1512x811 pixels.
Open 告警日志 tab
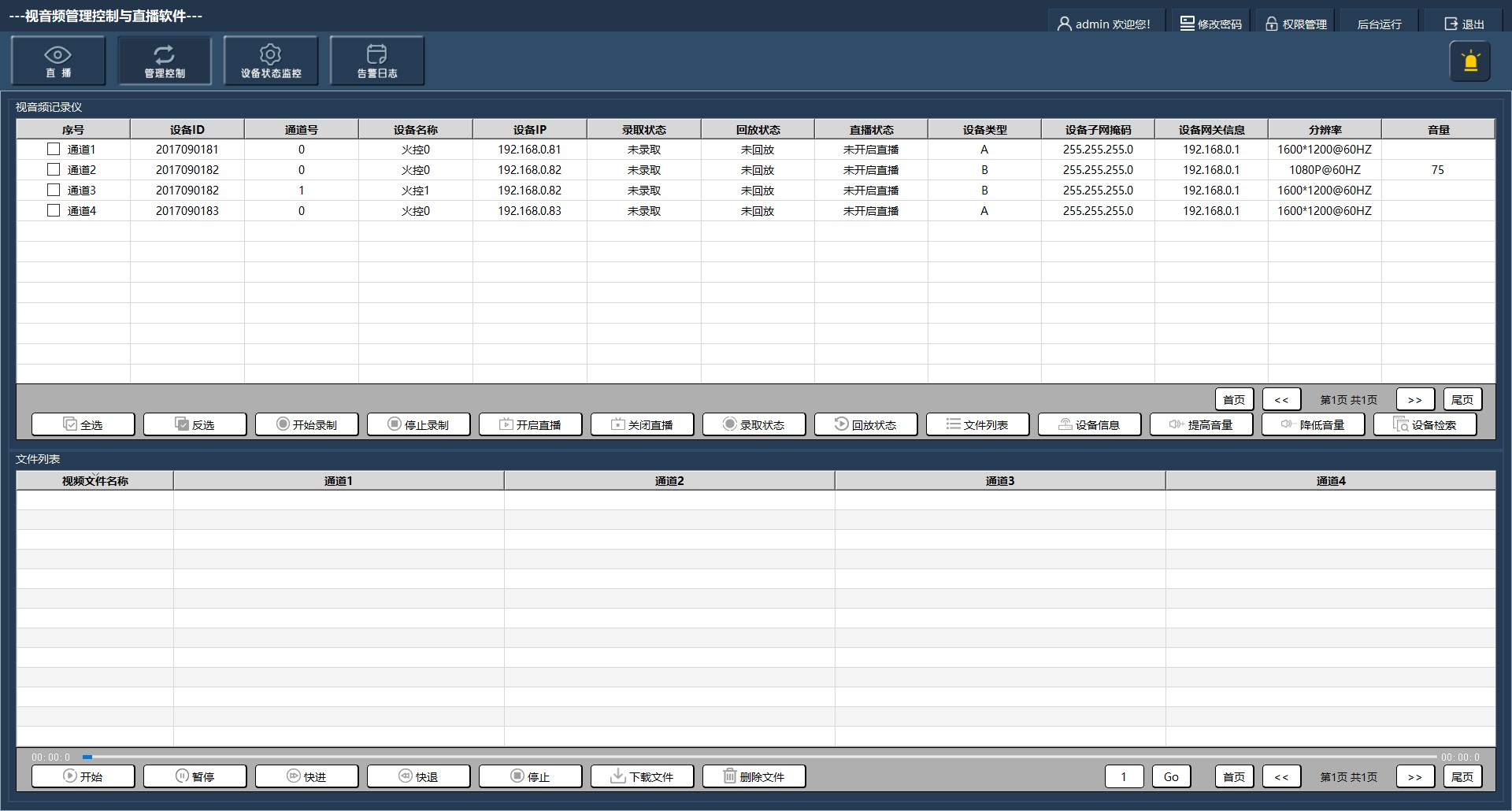(x=377, y=61)
